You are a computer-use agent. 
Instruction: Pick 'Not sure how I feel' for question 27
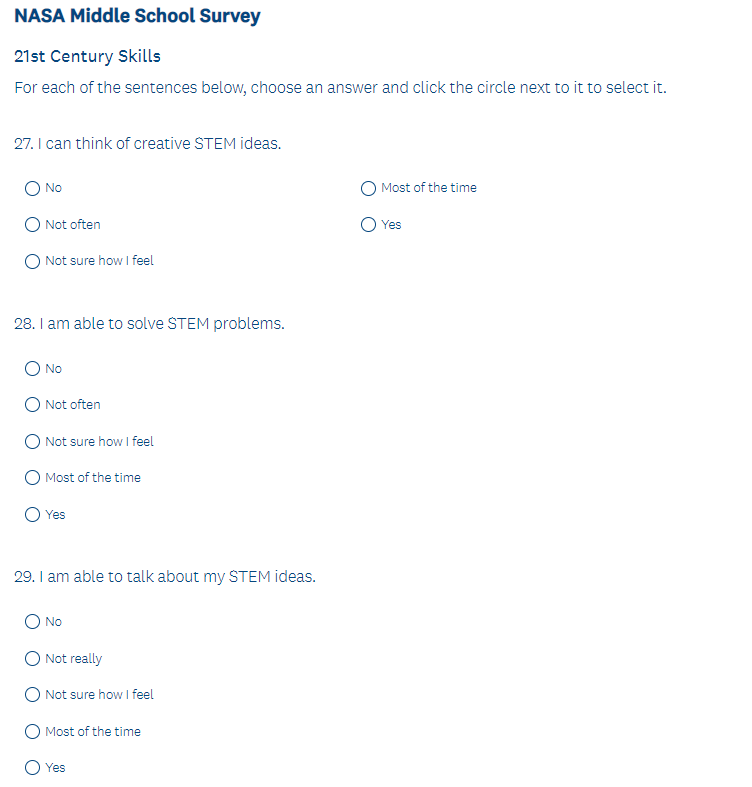pos(33,261)
